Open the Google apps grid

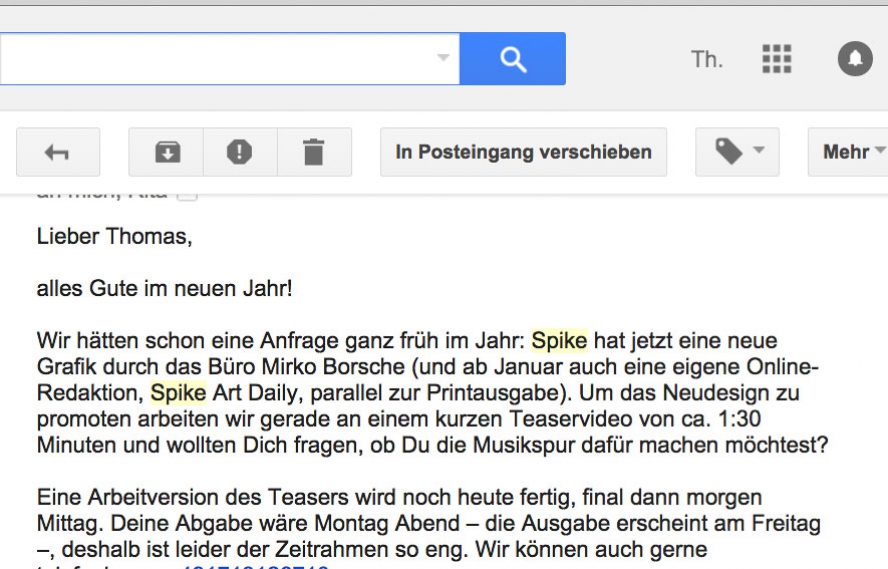pos(776,59)
